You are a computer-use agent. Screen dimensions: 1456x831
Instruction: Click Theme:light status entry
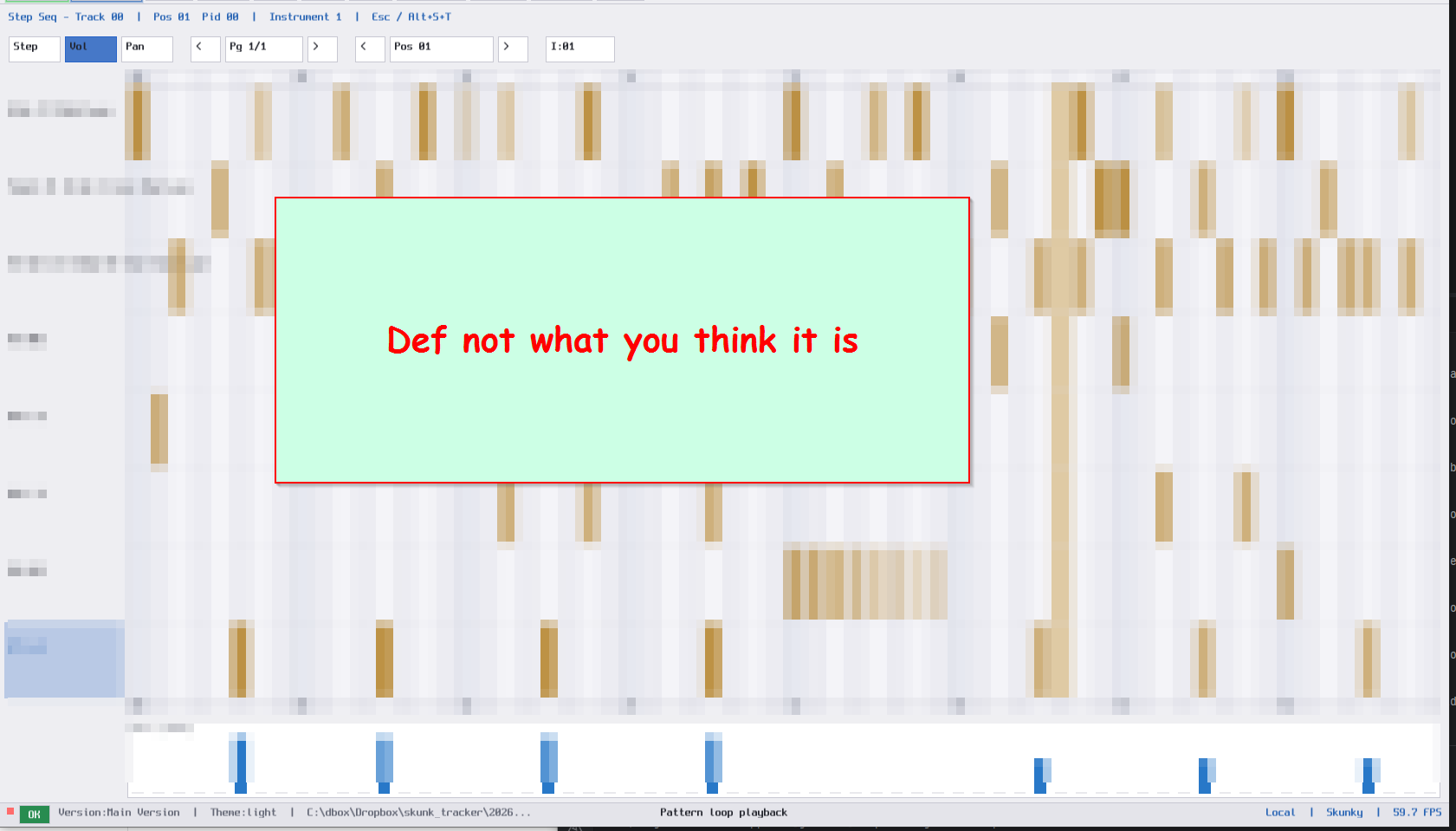(x=243, y=813)
